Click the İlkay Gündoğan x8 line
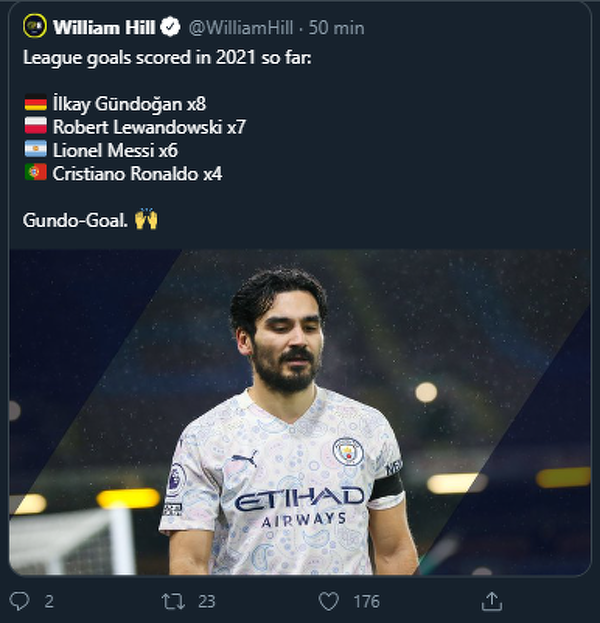 129,103
